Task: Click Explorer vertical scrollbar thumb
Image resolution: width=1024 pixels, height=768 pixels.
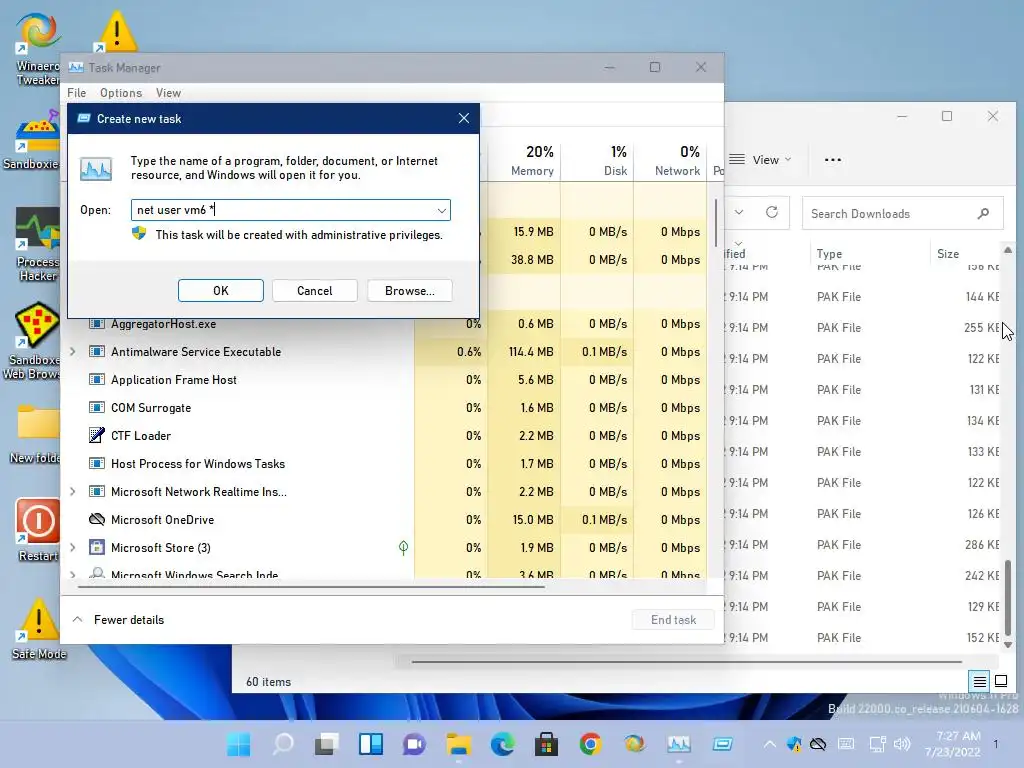Action: coord(1008,596)
